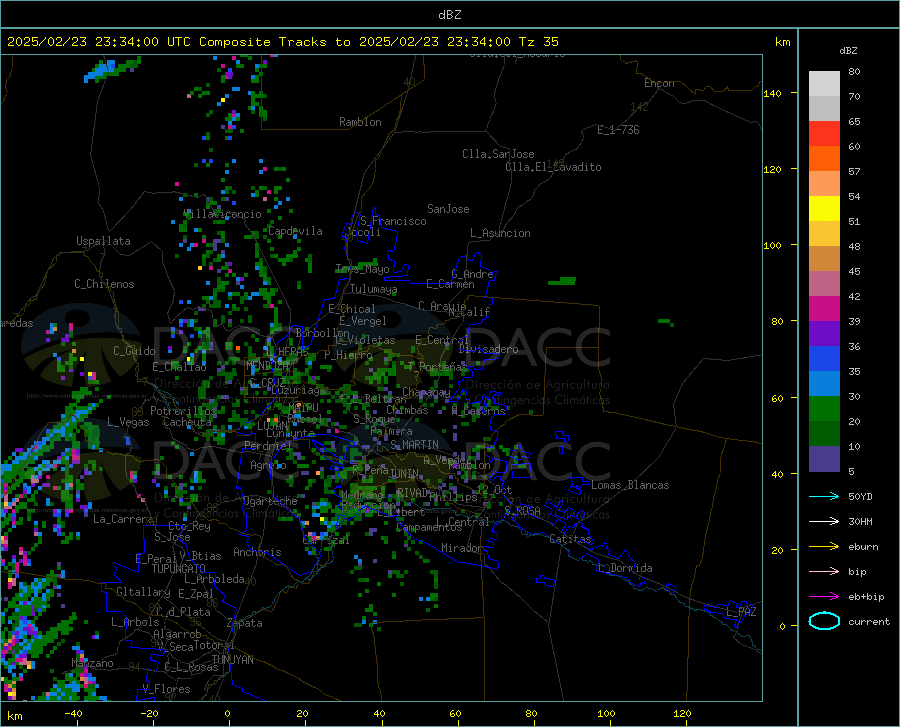Screen dimensions: 900x727
Task: Click the Mirador label
Action: pos(462,548)
